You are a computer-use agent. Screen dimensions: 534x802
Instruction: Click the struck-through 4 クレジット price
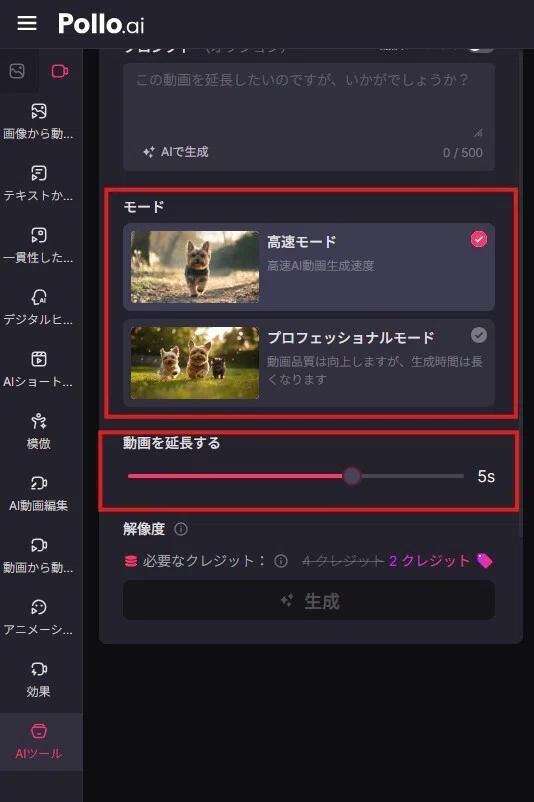[x=343, y=561]
